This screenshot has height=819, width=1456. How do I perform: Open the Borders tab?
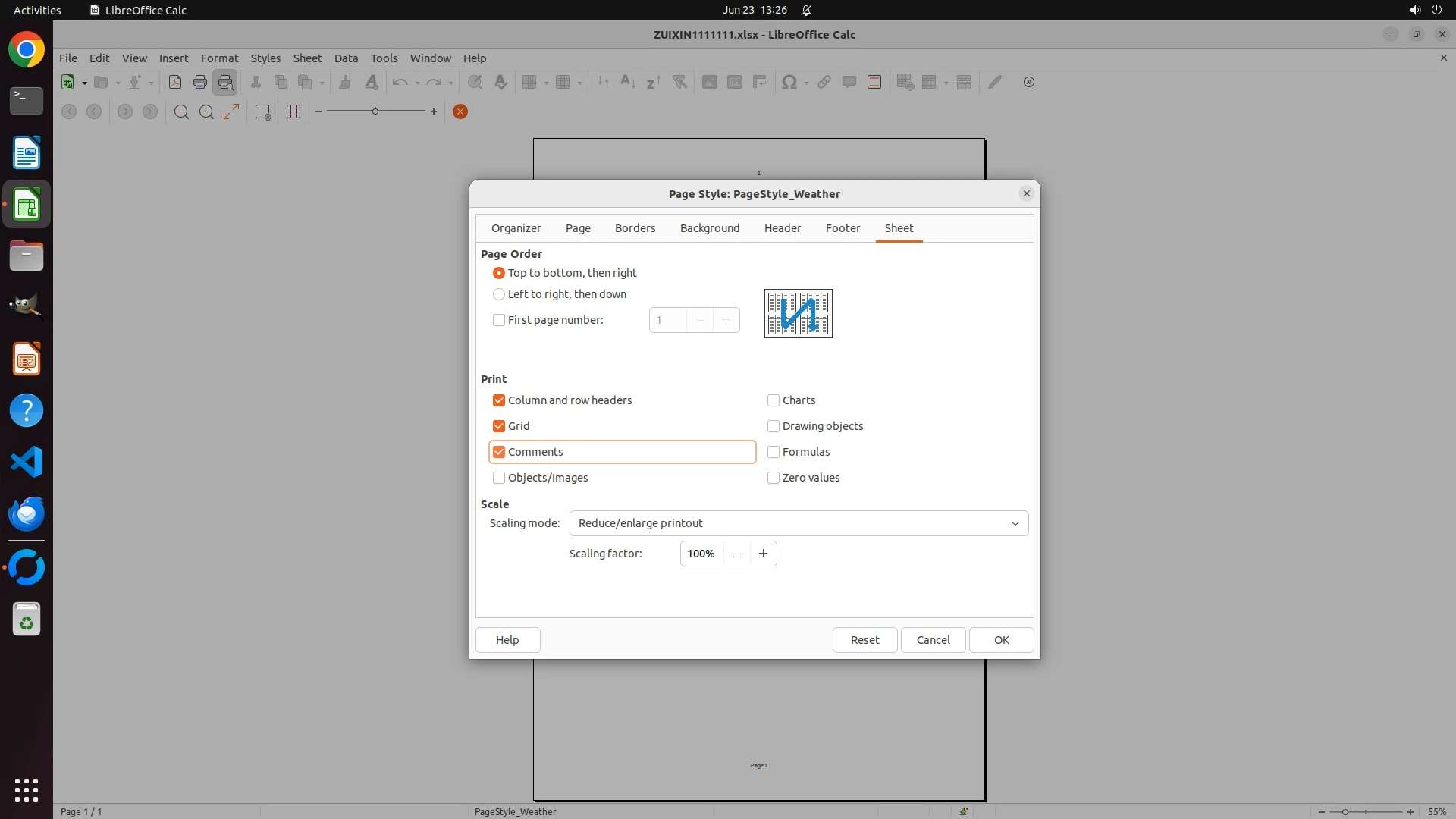[635, 228]
